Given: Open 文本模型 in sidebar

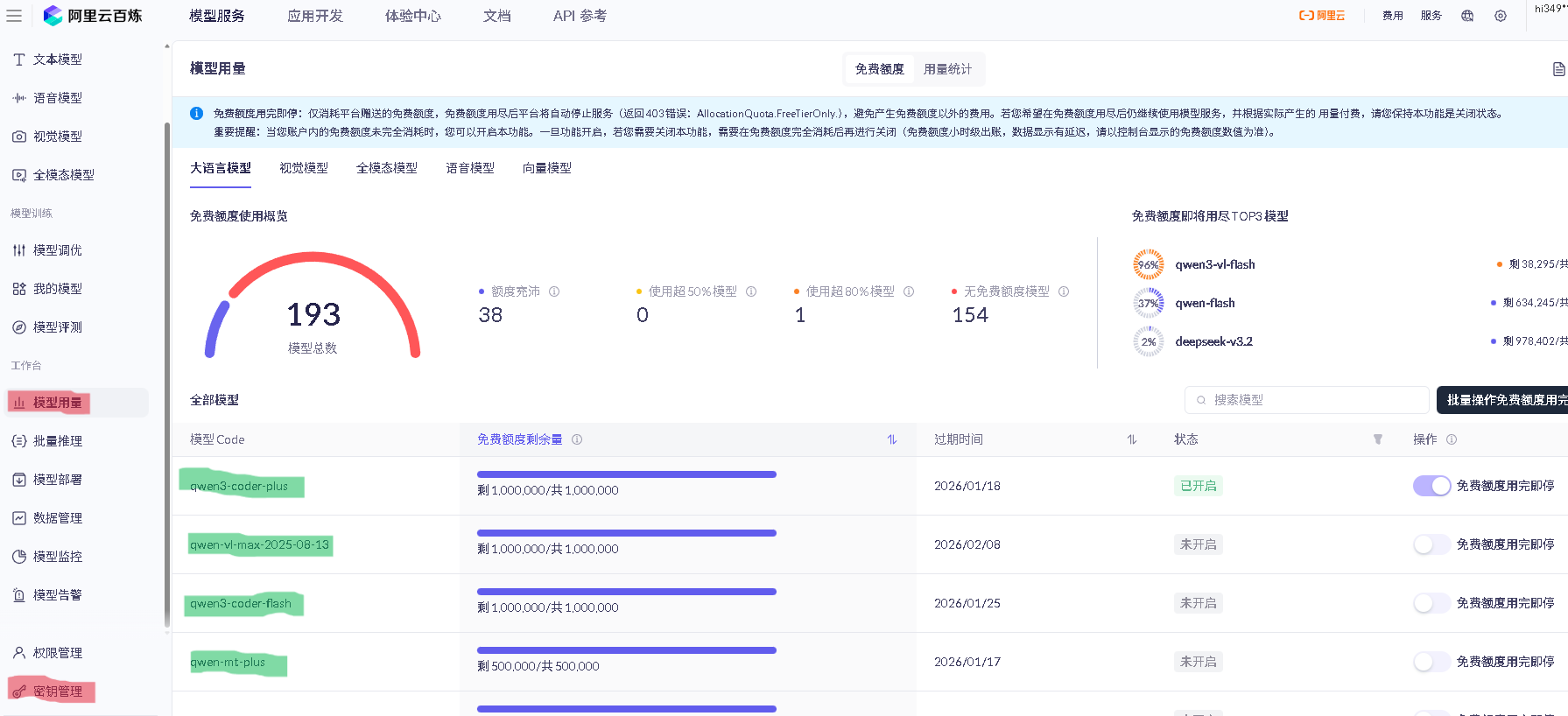Looking at the screenshot, I should (x=58, y=60).
